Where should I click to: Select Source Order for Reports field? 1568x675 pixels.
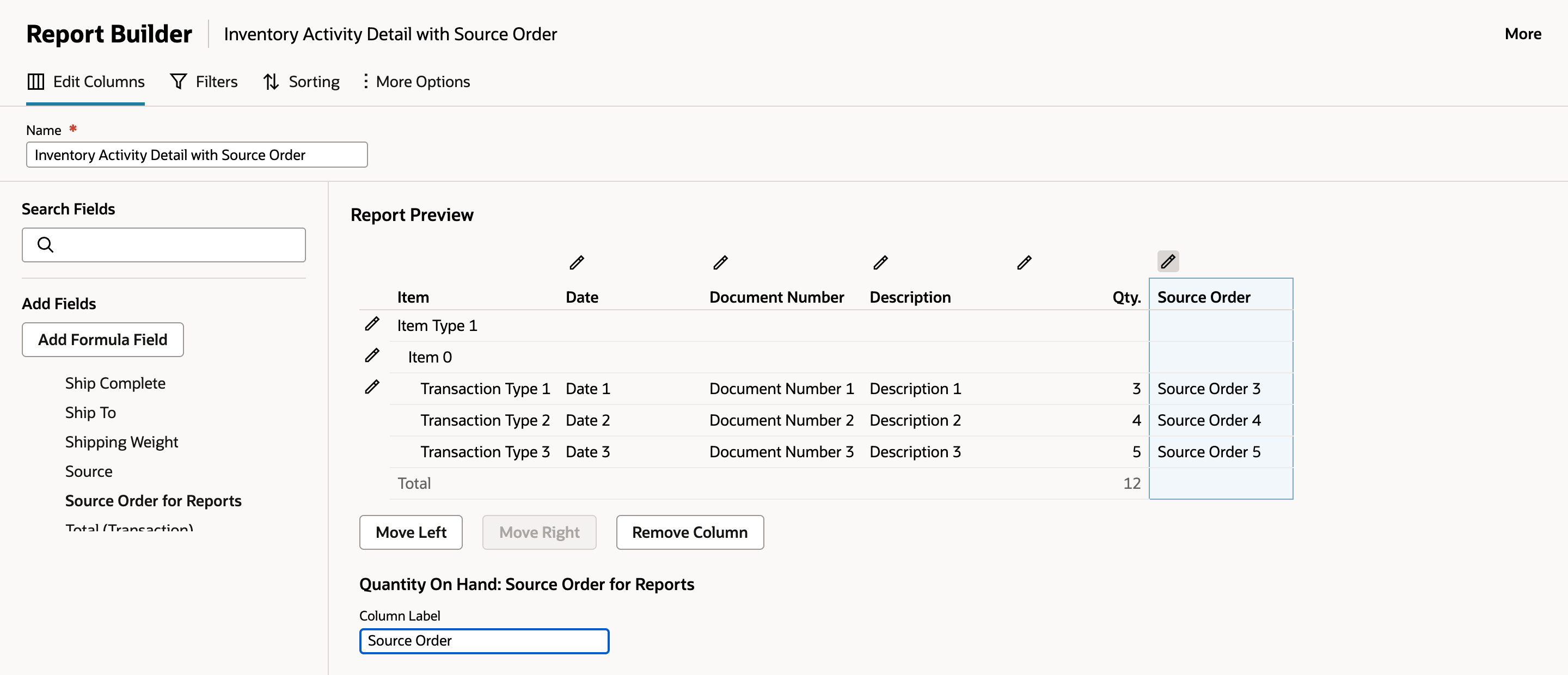pyautogui.click(x=153, y=501)
